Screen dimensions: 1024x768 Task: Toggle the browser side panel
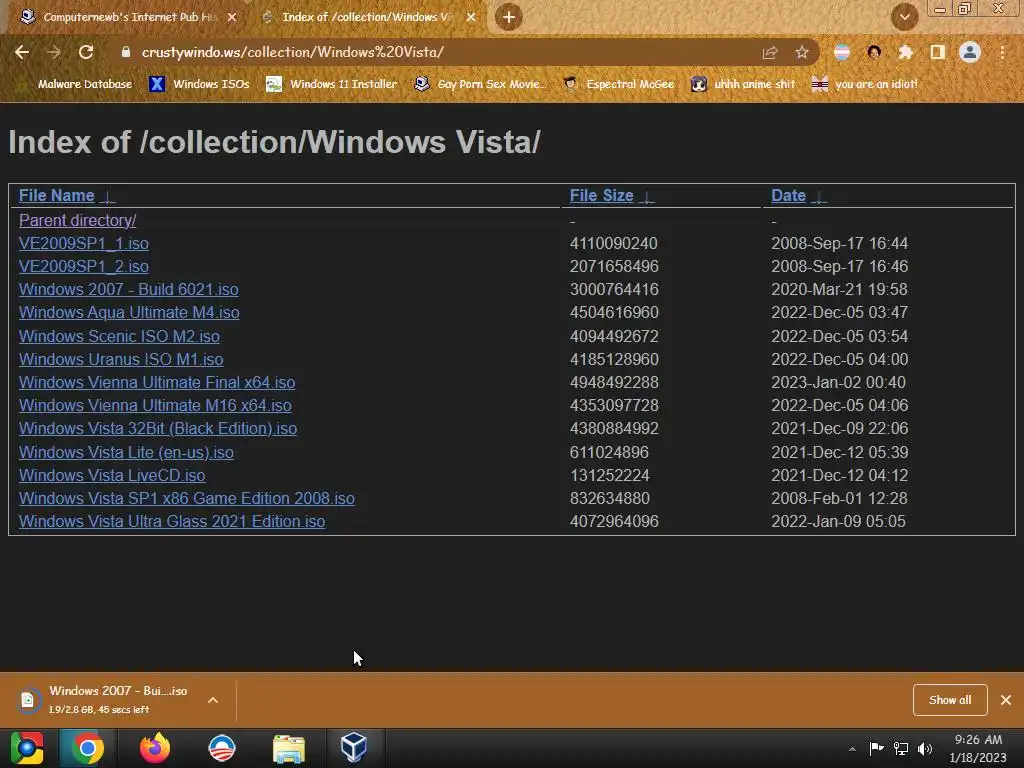pyautogui.click(x=938, y=52)
